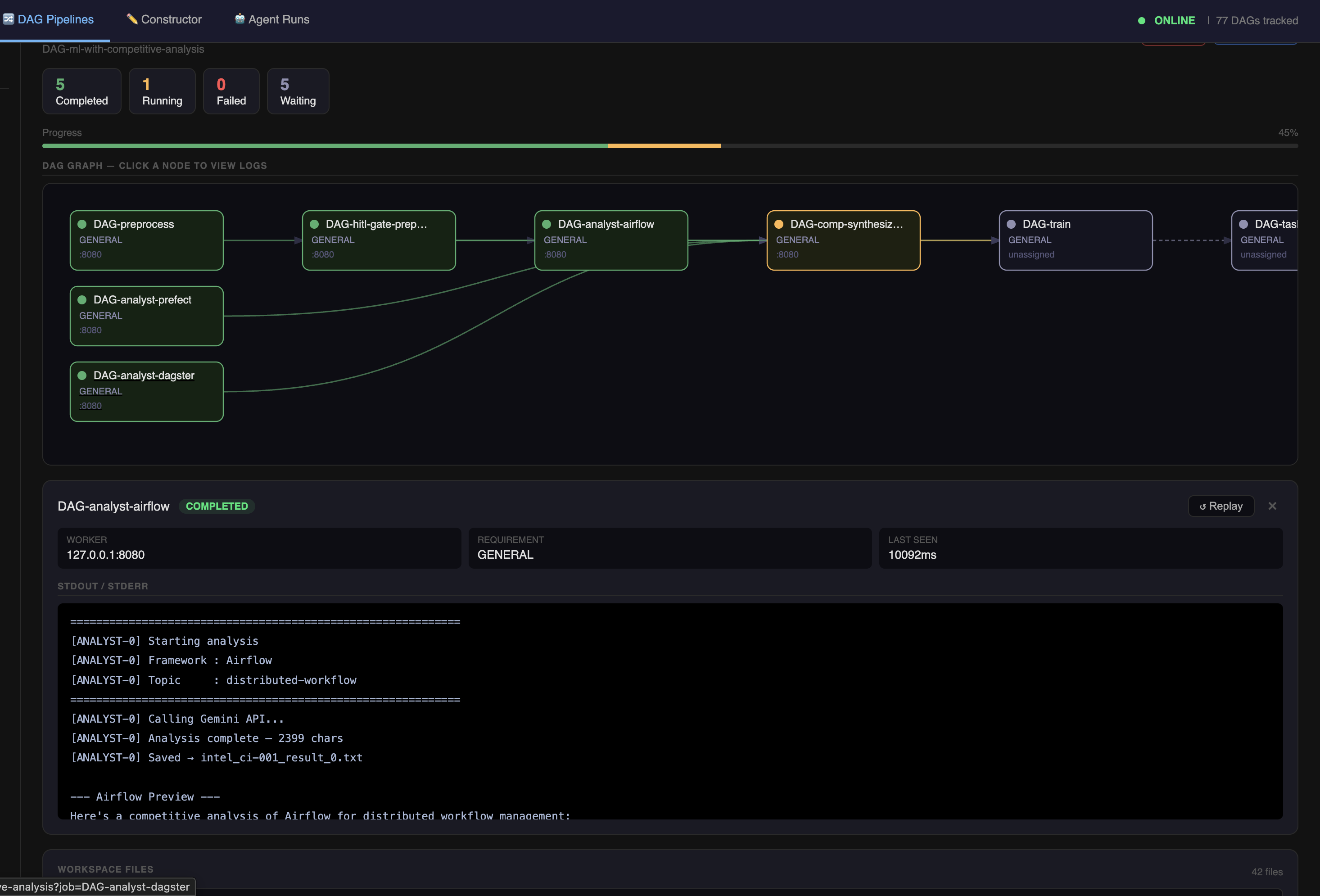Select the 1 Running stat card

162,91
